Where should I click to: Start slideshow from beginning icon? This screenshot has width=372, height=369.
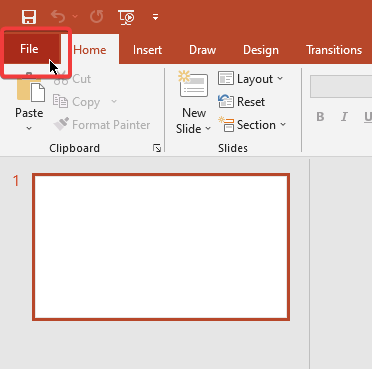[126, 17]
